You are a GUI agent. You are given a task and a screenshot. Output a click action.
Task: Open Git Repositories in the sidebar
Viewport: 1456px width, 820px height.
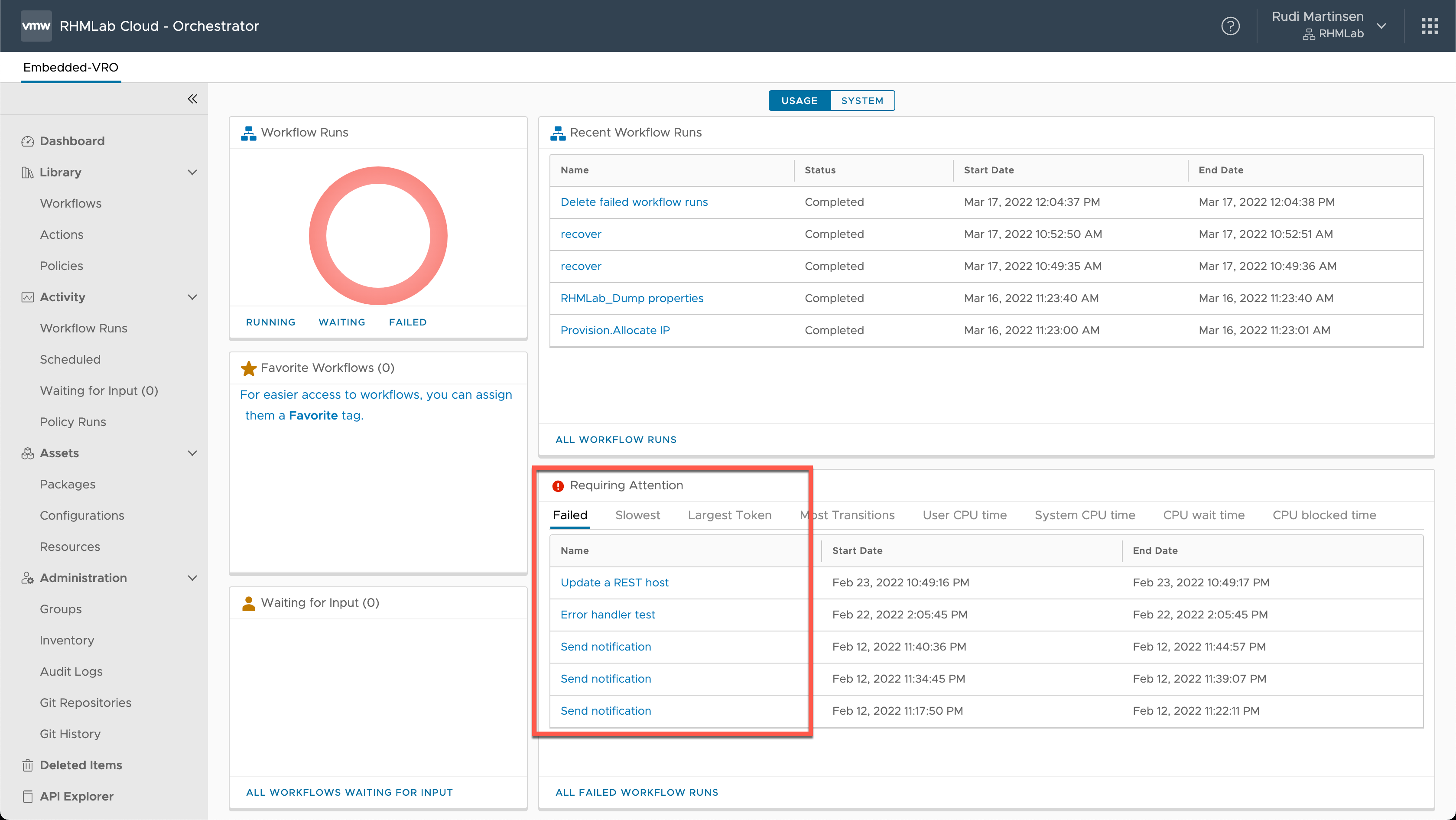[x=85, y=703]
